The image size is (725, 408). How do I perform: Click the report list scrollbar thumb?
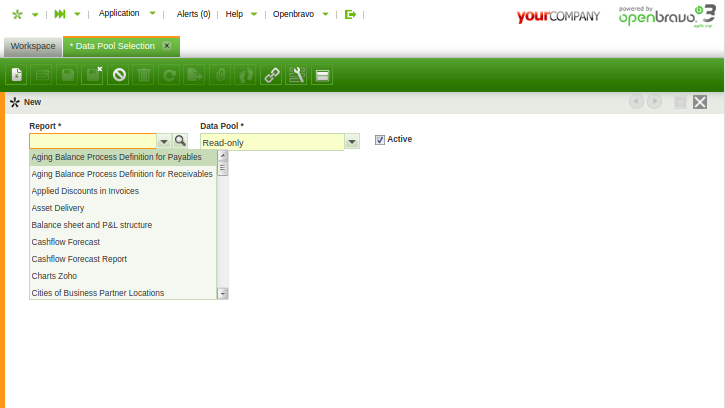click(223, 168)
